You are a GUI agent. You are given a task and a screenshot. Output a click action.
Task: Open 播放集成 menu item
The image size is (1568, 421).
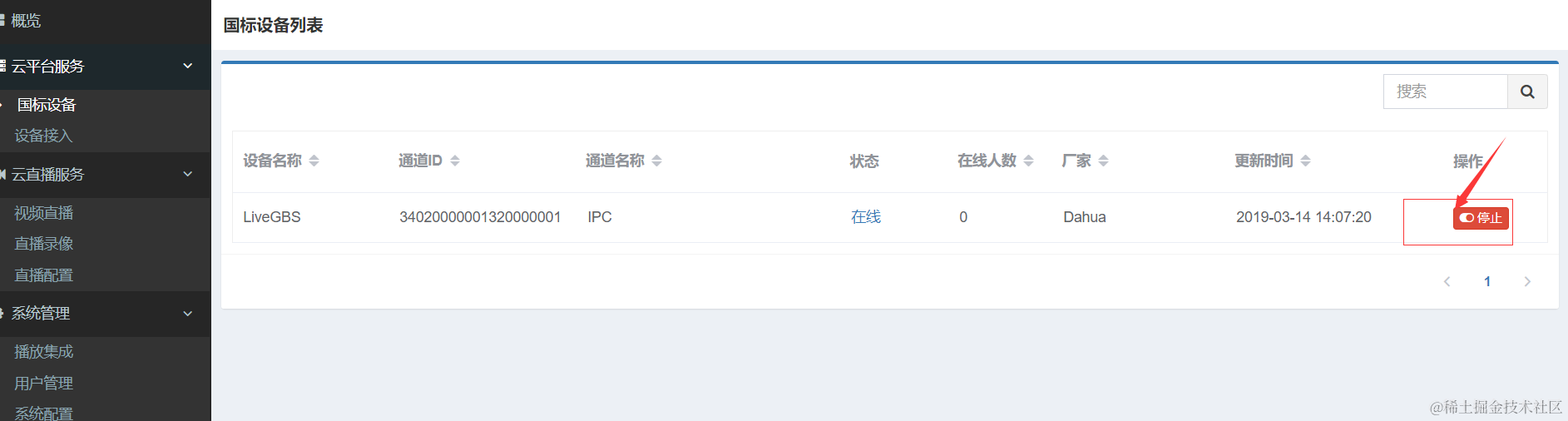coord(43,352)
